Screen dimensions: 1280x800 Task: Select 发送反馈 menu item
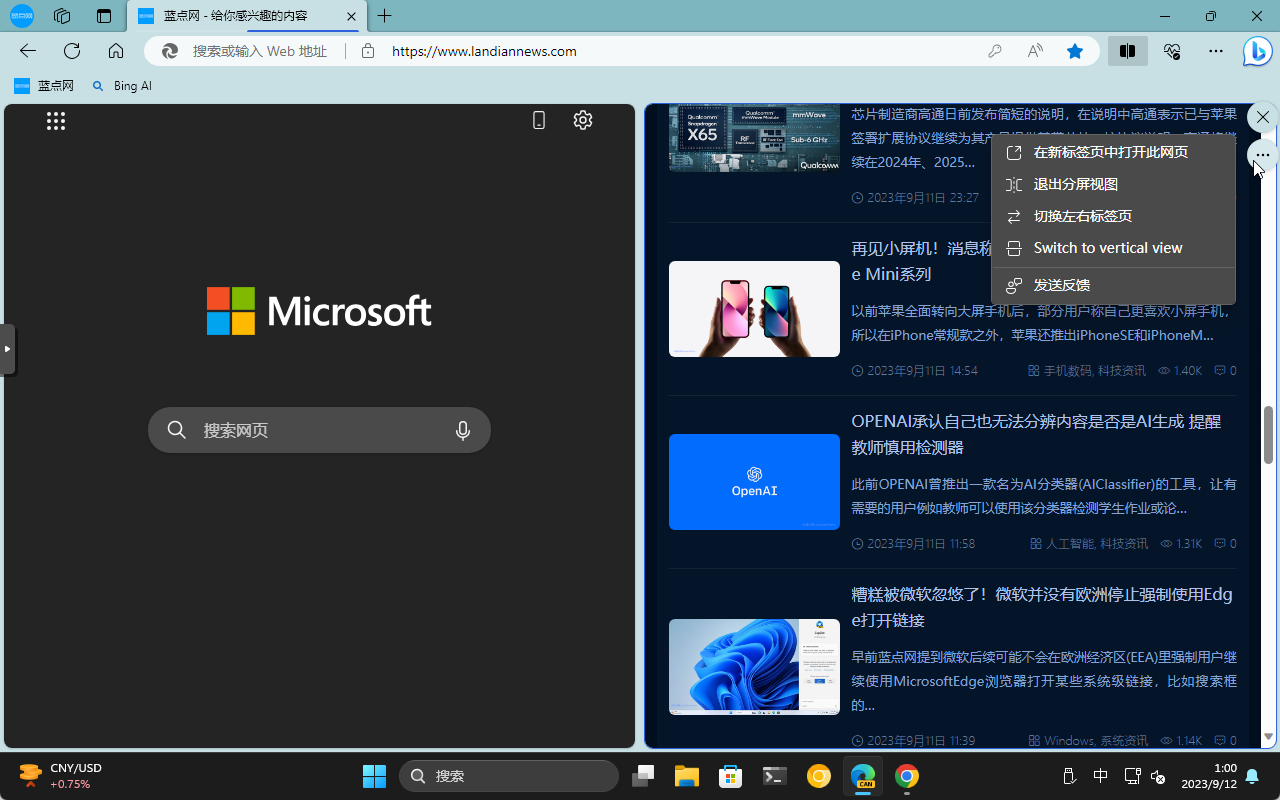coord(1114,285)
